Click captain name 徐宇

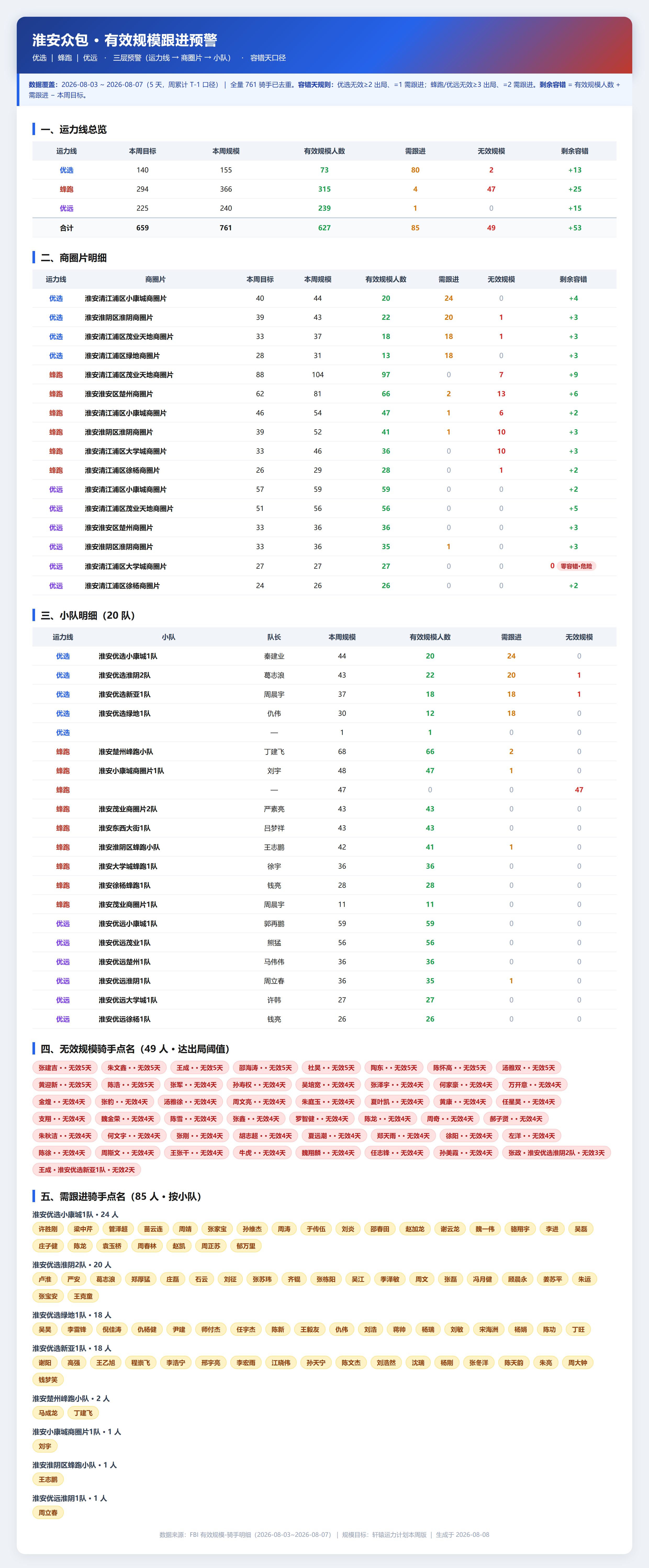point(274,866)
